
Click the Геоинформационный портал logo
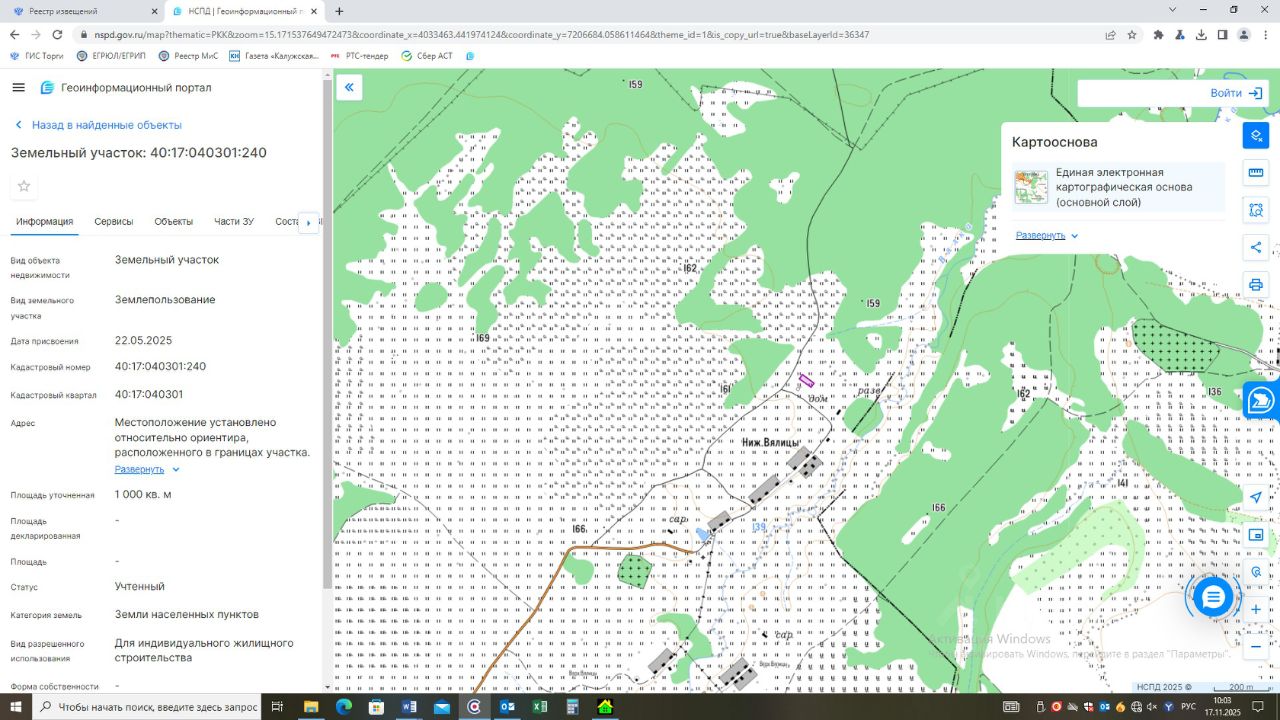[x=126, y=88]
